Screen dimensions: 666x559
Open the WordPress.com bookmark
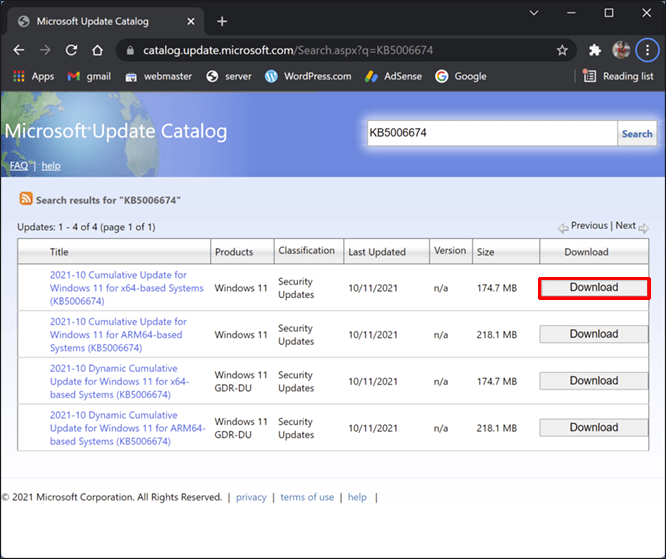[308, 76]
